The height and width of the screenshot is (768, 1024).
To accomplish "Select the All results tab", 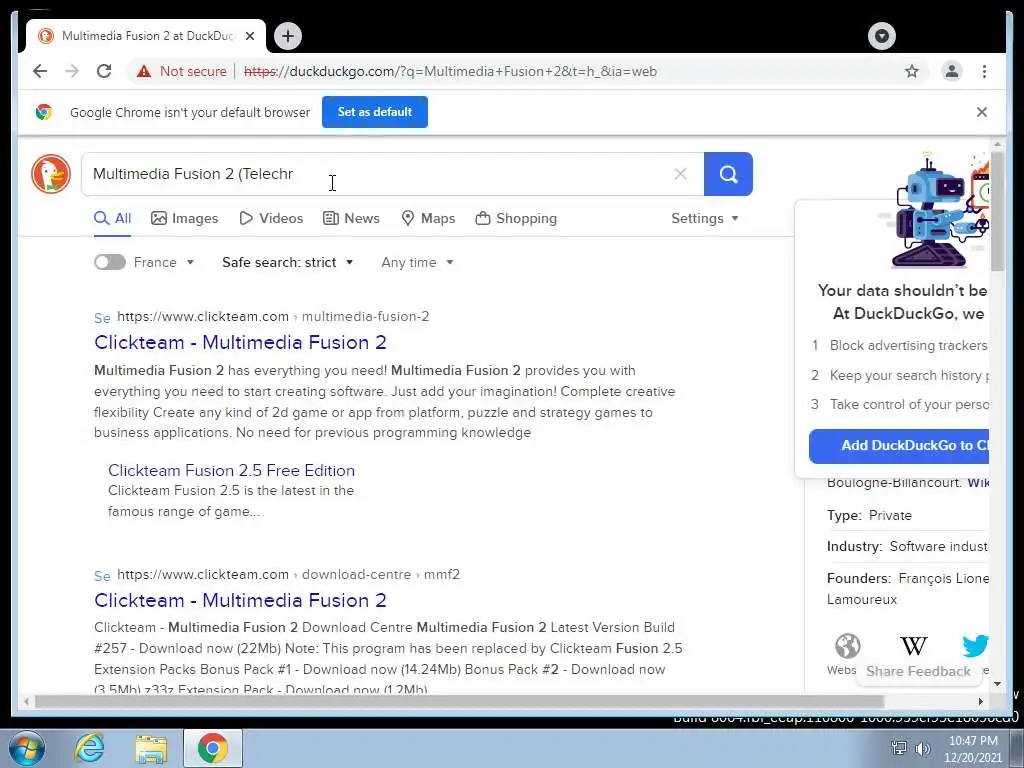I will point(112,218).
